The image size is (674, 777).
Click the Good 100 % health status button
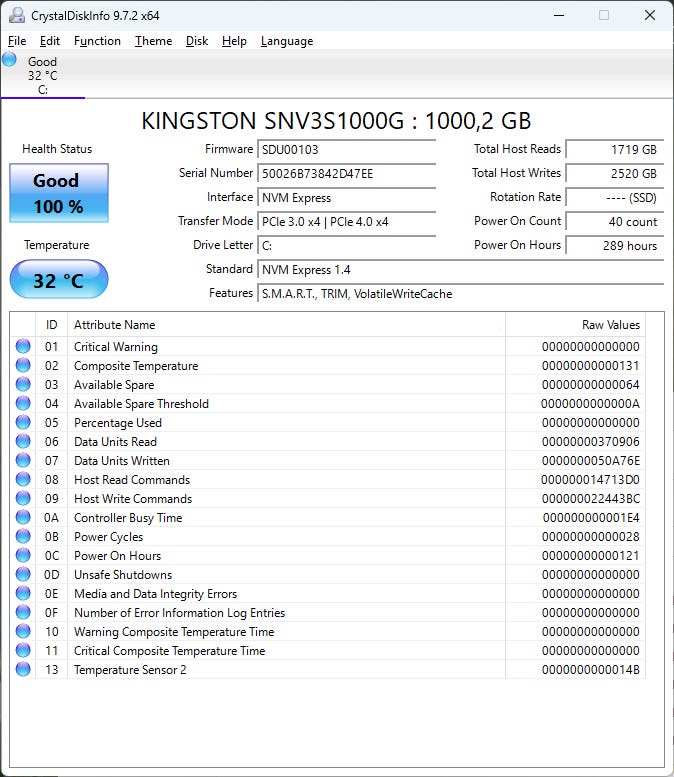point(58,193)
